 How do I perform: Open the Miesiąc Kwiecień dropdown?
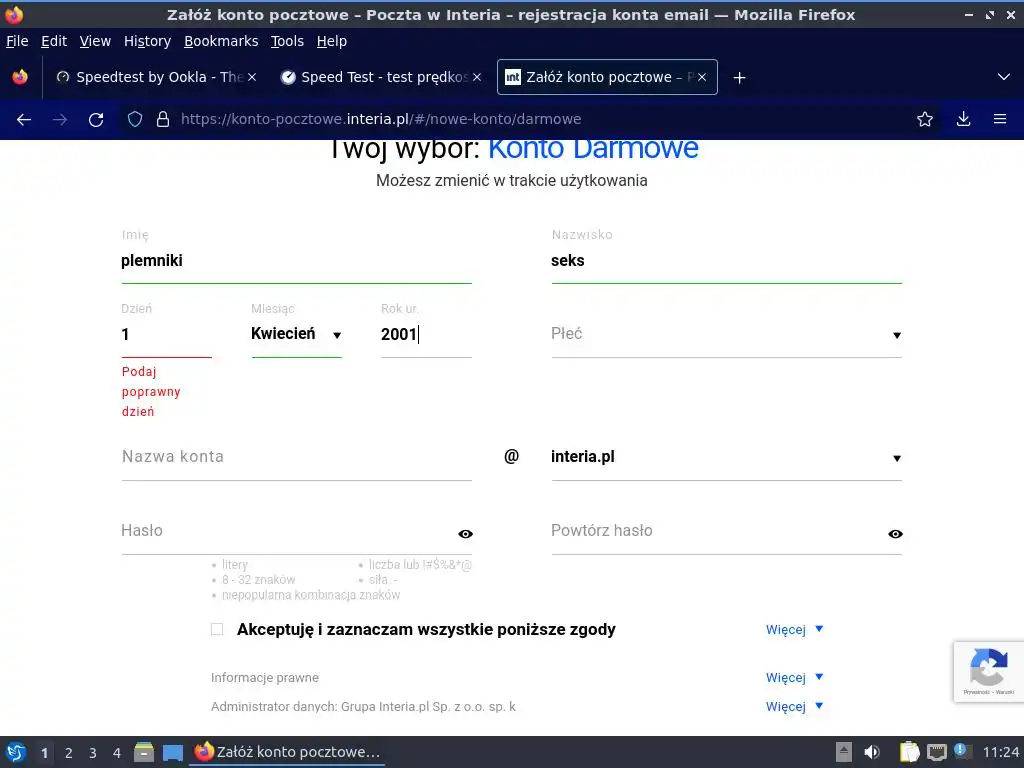(x=296, y=334)
